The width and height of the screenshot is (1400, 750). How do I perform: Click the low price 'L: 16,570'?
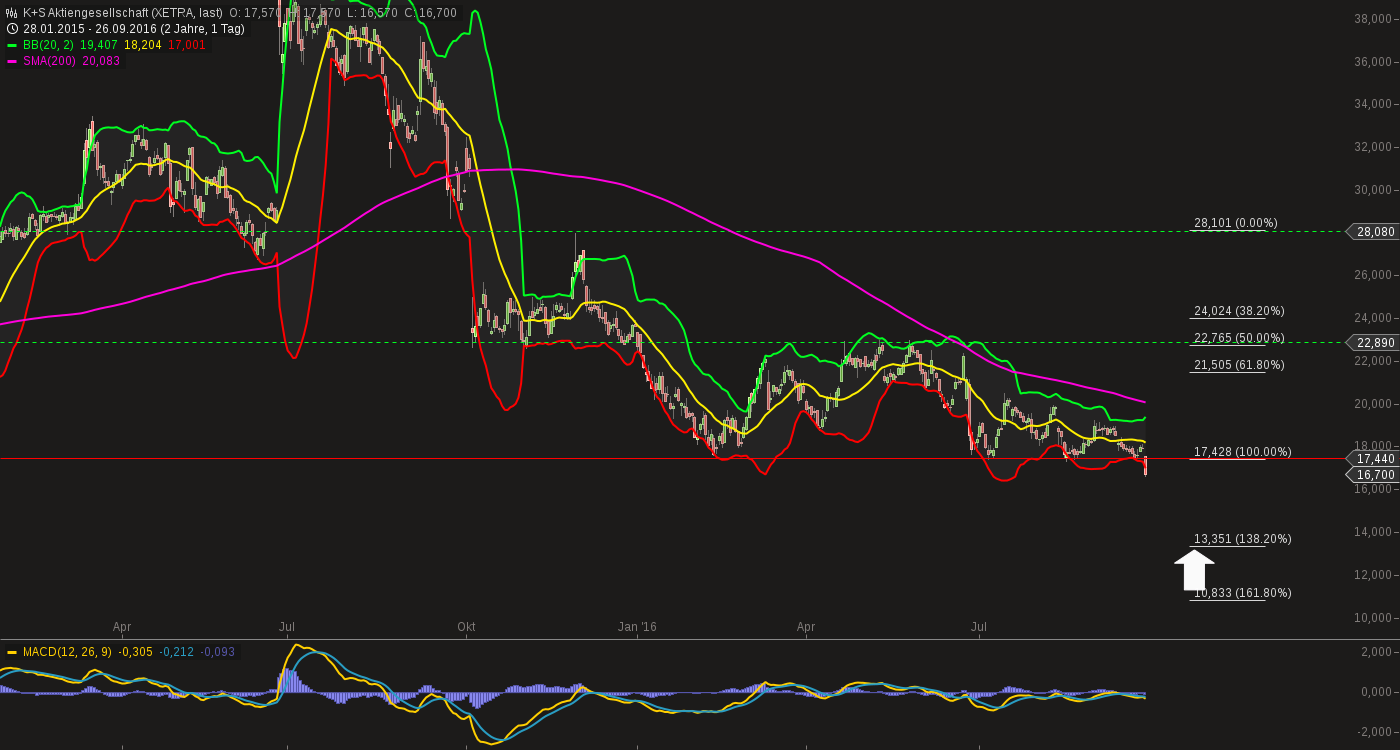[373, 13]
